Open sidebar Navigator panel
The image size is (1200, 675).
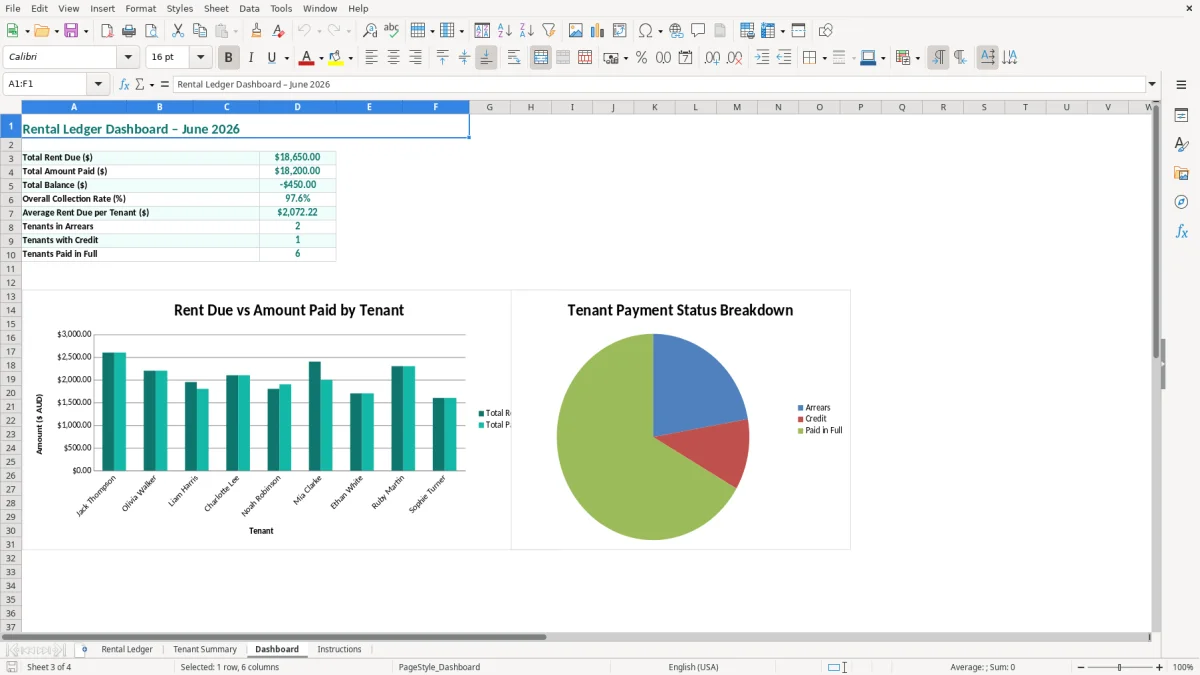[1181, 202]
